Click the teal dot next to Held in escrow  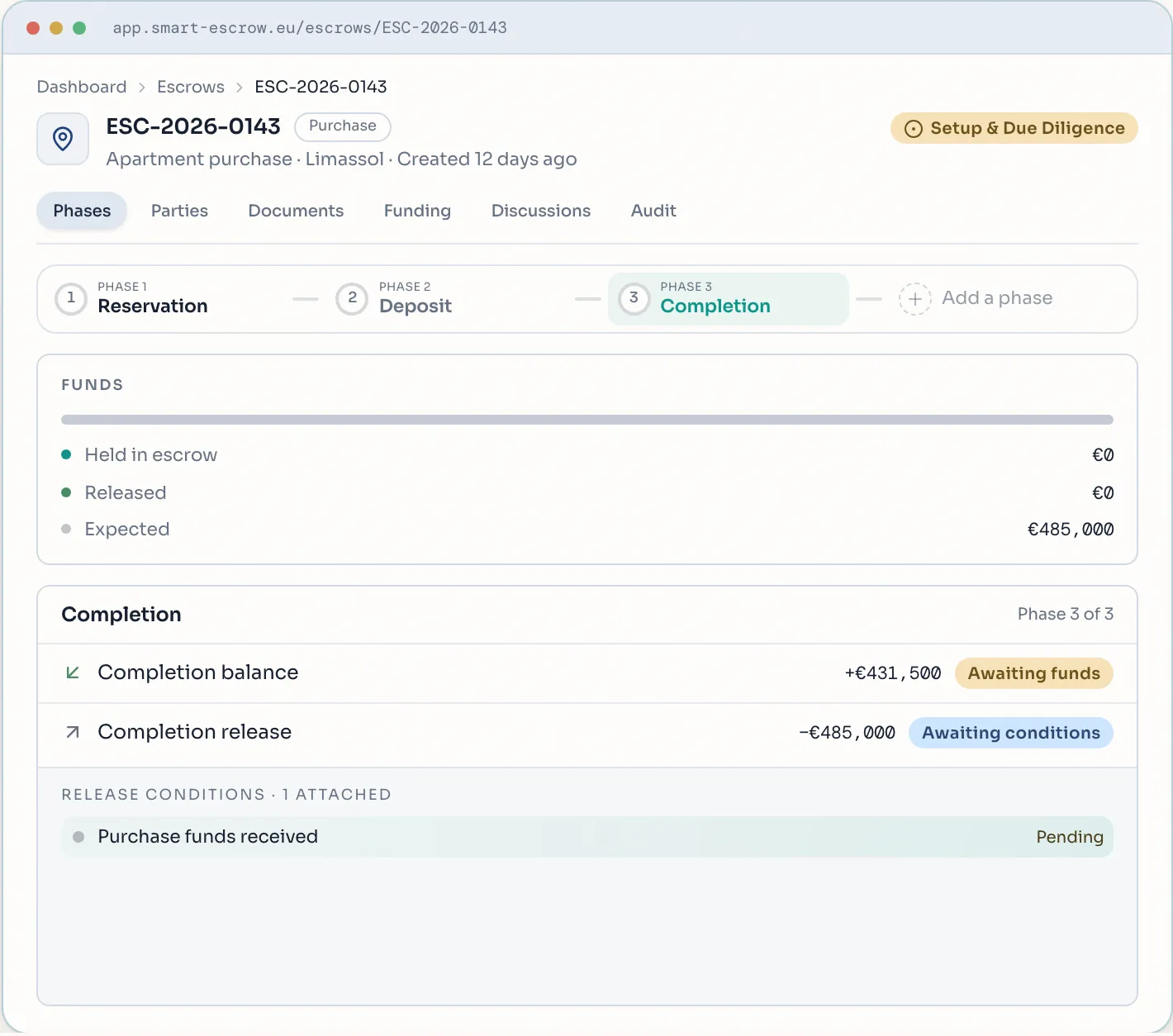(x=66, y=454)
